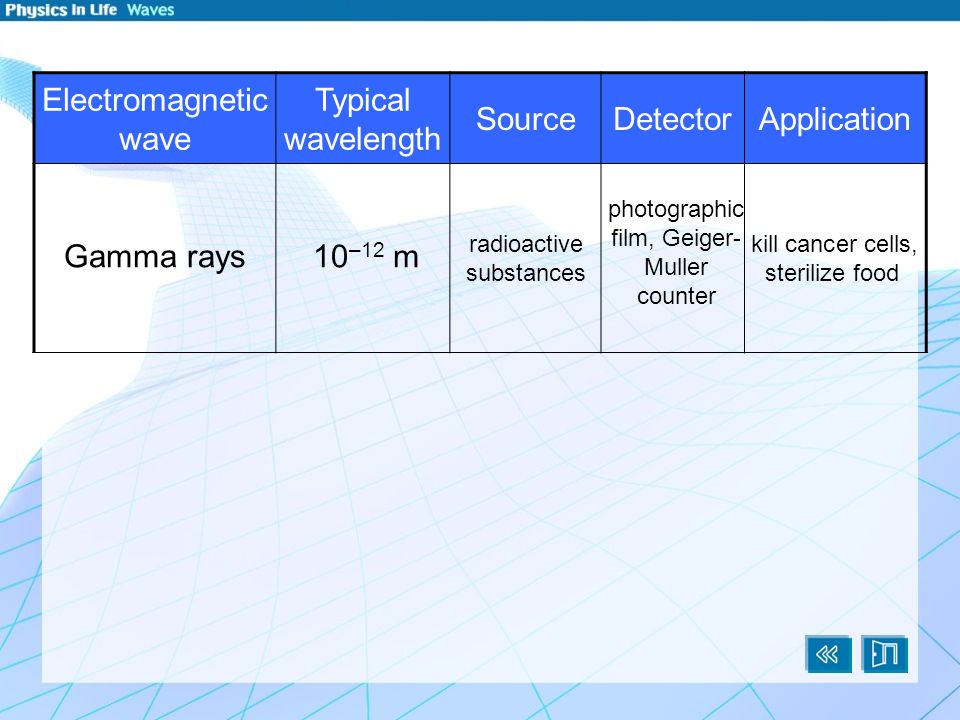Click the 'Physics in Life' header title

61,10
